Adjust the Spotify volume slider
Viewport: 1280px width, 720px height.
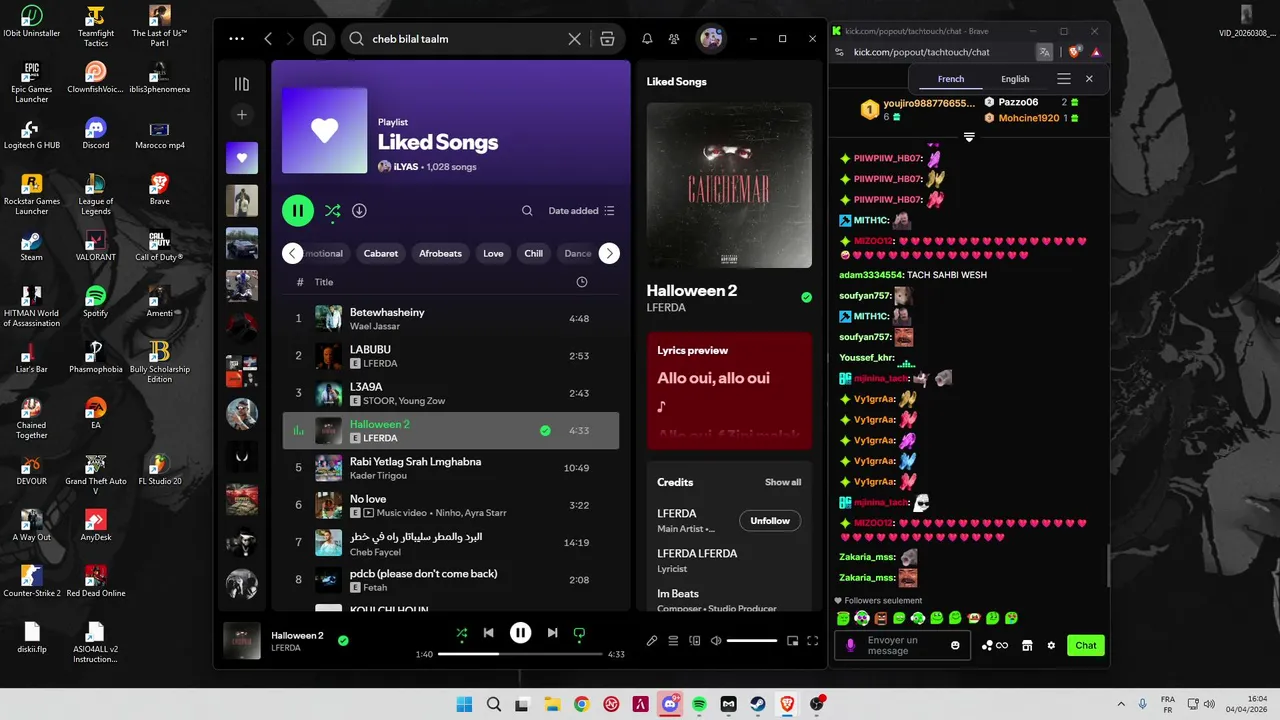pyautogui.click(x=752, y=641)
